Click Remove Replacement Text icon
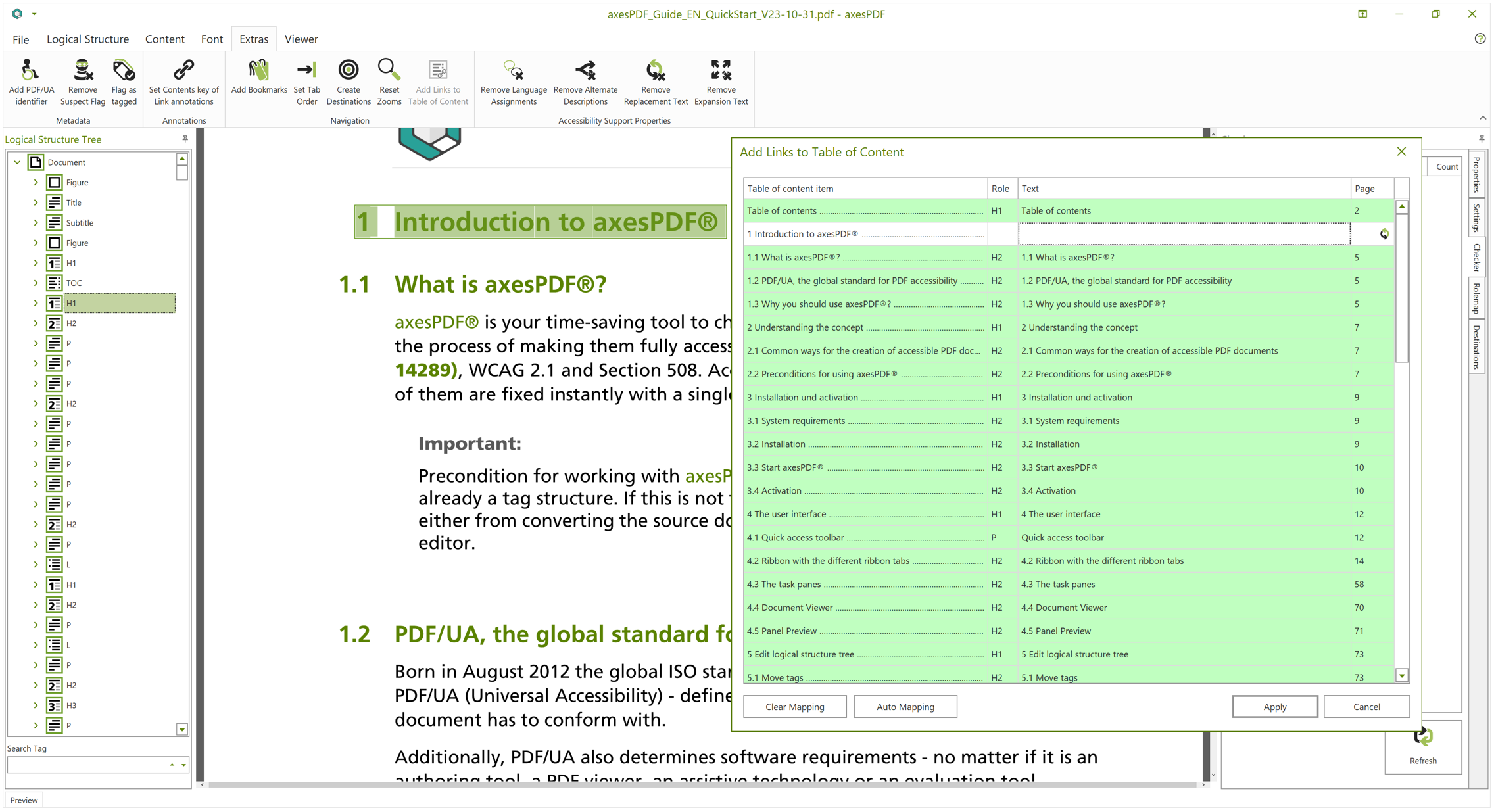Viewport: 1494px width, 812px height. pos(655,70)
